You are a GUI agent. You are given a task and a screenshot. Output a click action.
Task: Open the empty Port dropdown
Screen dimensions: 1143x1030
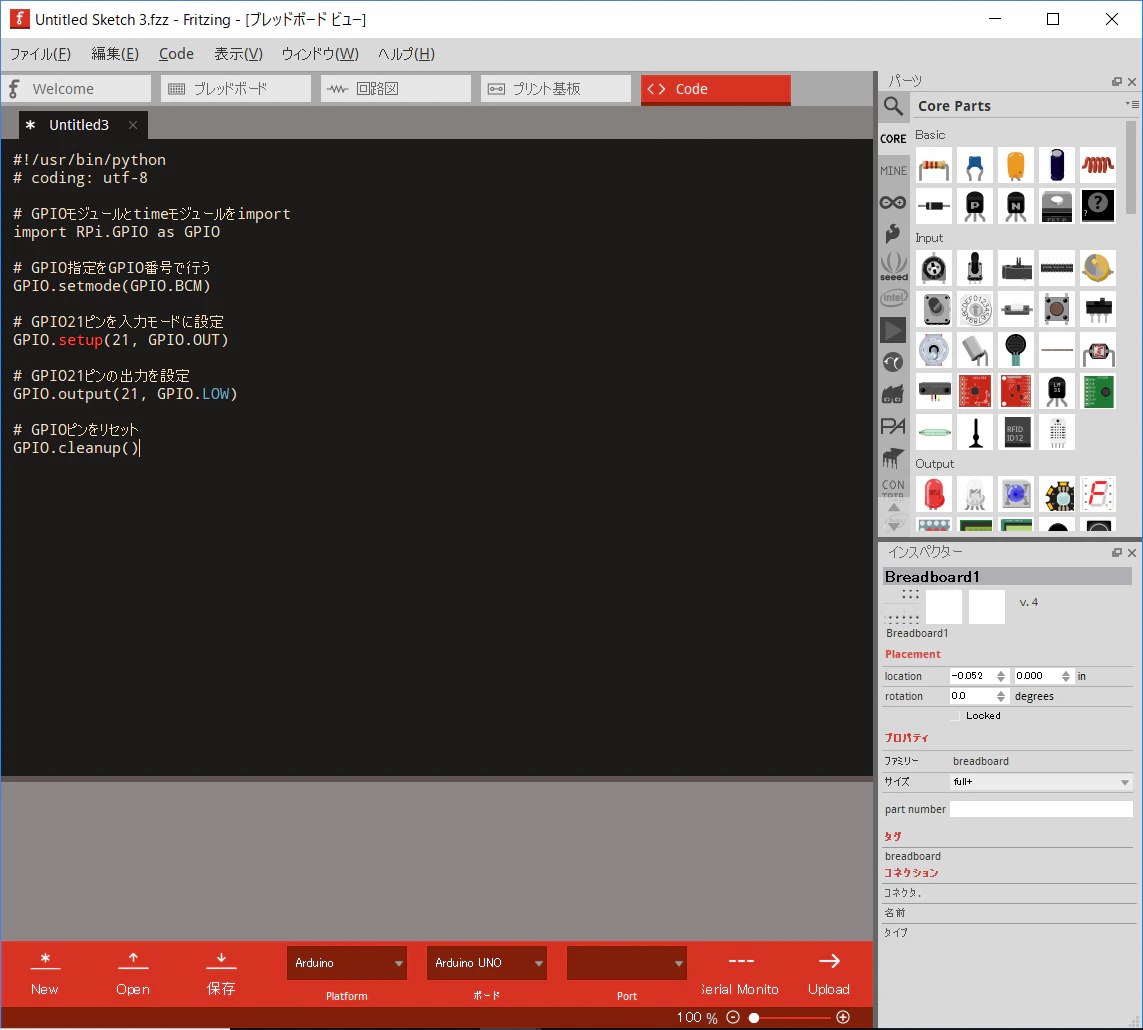click(627, 963)
